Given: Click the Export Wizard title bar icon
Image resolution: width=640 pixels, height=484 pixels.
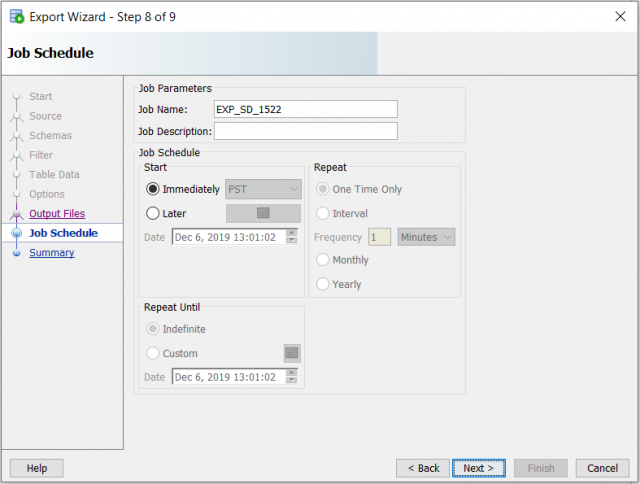Looking at the screenshot, I should [16, 16].
